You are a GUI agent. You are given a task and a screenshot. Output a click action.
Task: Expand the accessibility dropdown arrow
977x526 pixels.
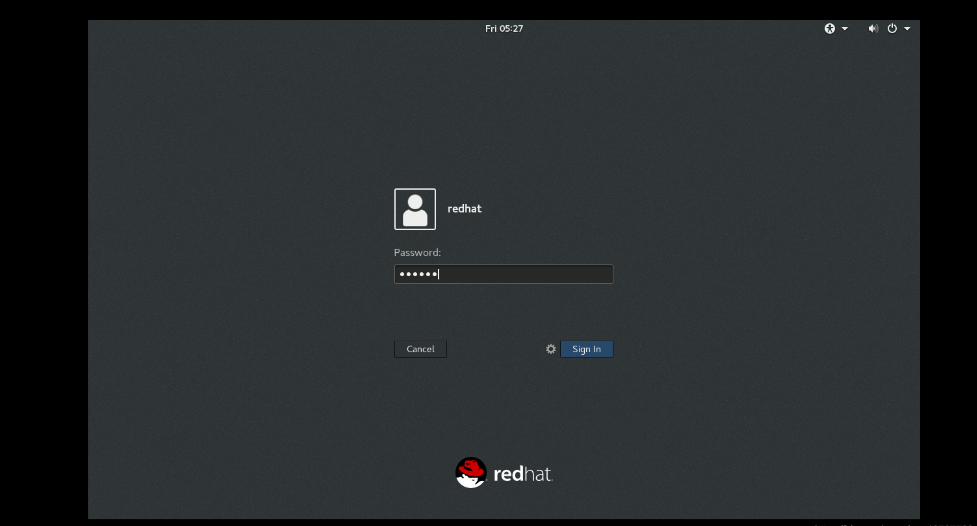845,29
